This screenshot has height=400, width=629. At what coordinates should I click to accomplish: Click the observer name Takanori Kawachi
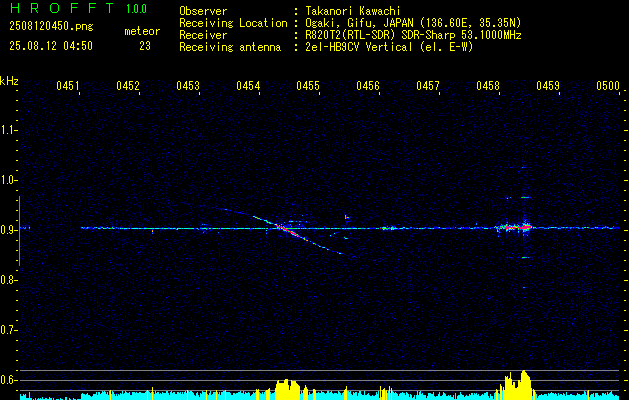353,11
